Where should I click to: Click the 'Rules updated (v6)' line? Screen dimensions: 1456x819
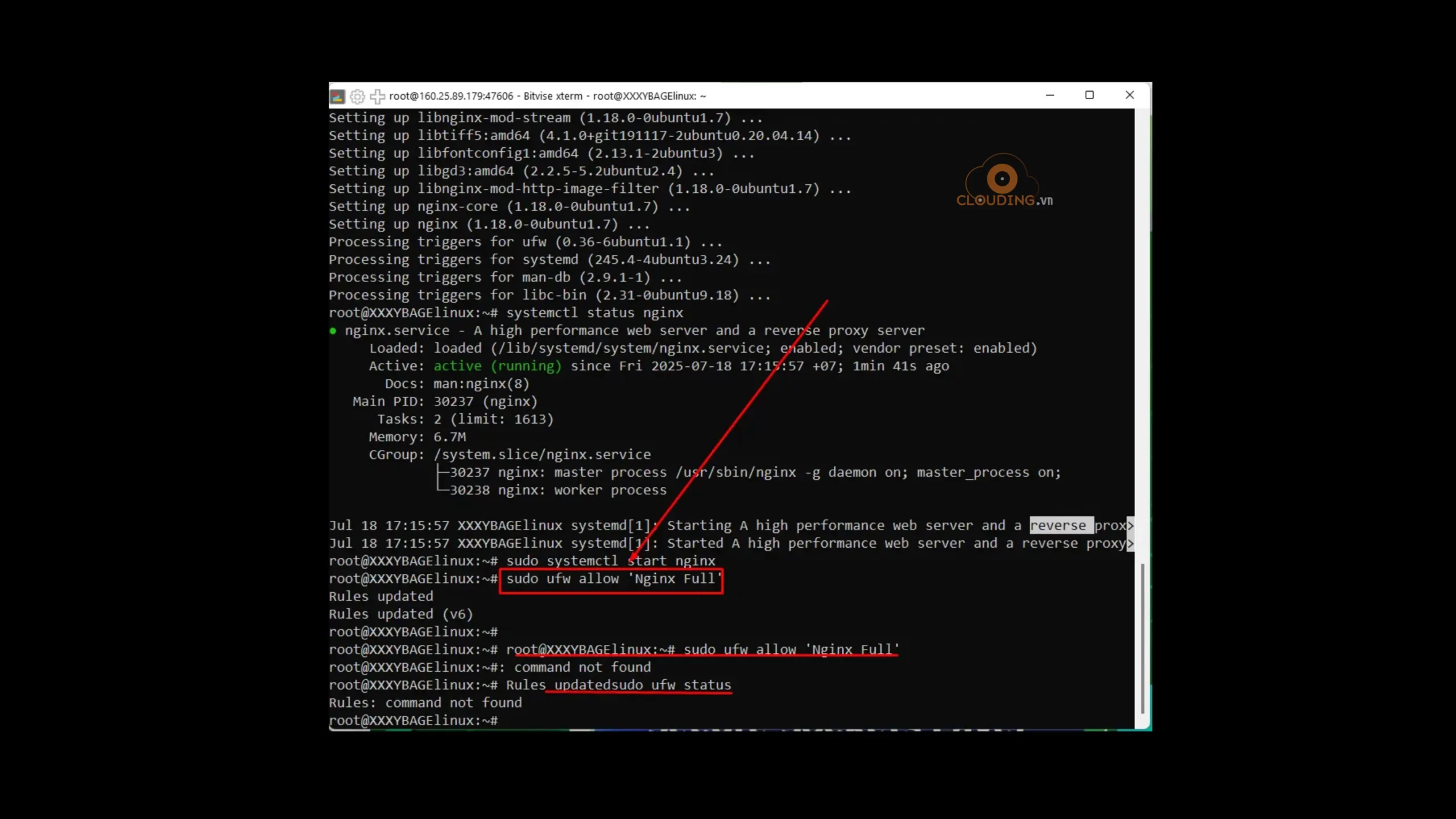401,614
